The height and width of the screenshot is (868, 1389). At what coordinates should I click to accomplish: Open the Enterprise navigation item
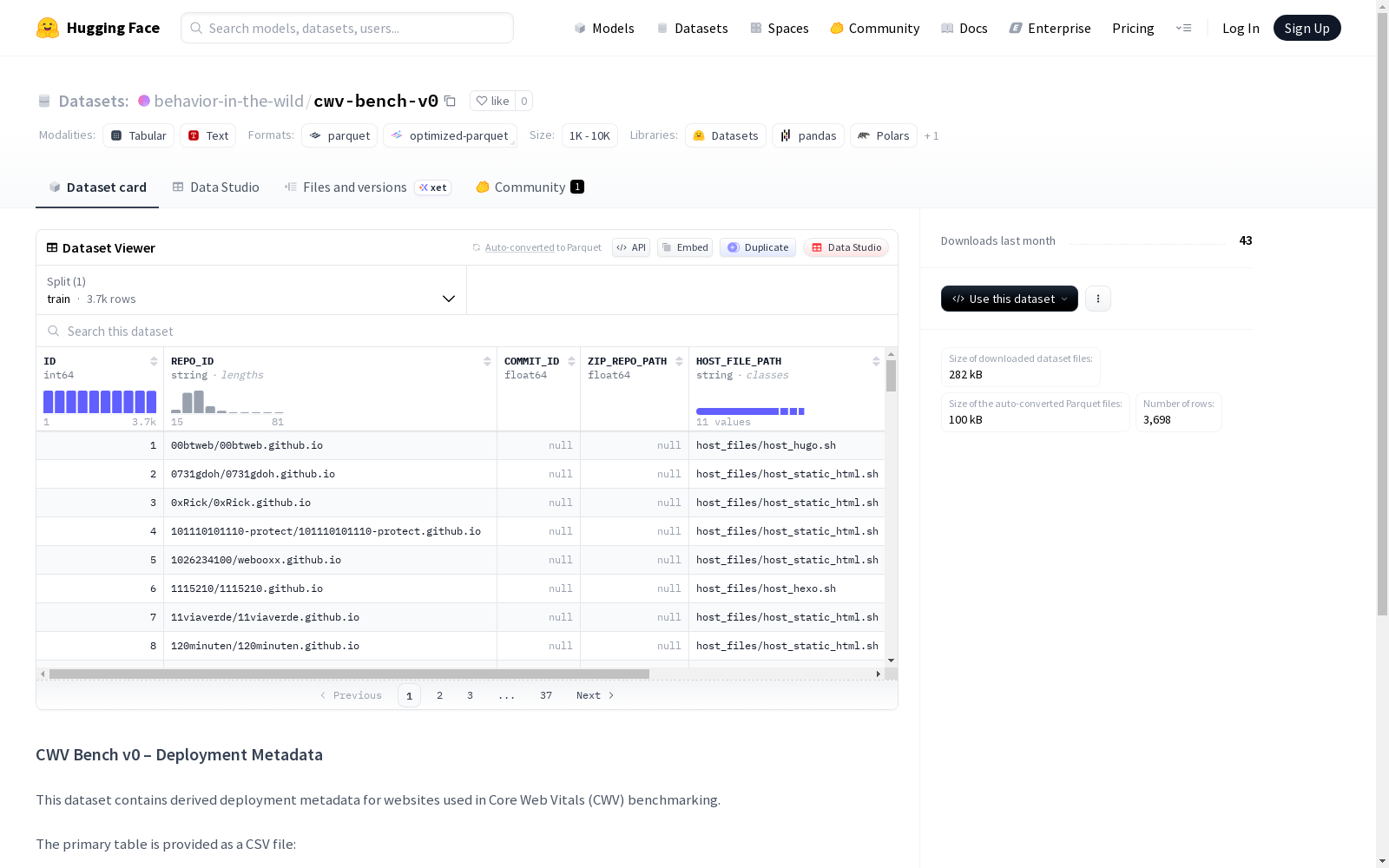point(1050,28)
